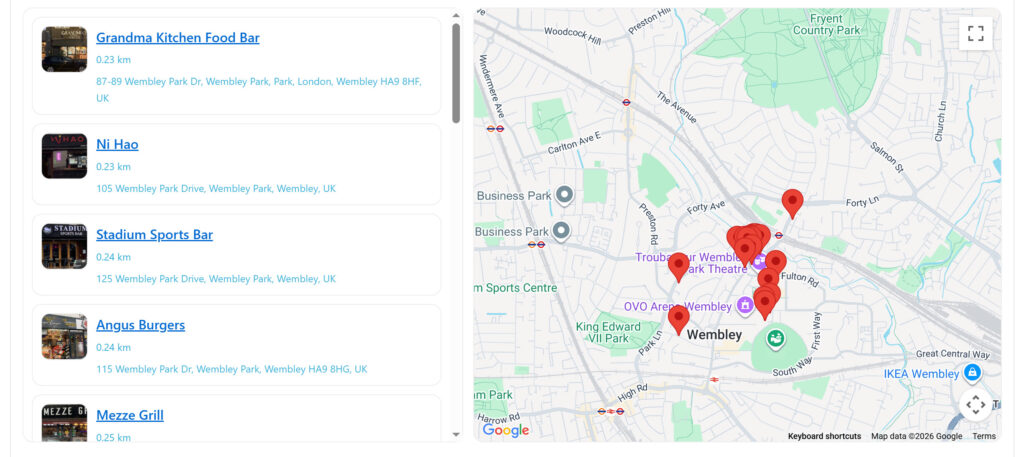Click Grandma Kitchen Food Bar thumbnail

point(64,49)
